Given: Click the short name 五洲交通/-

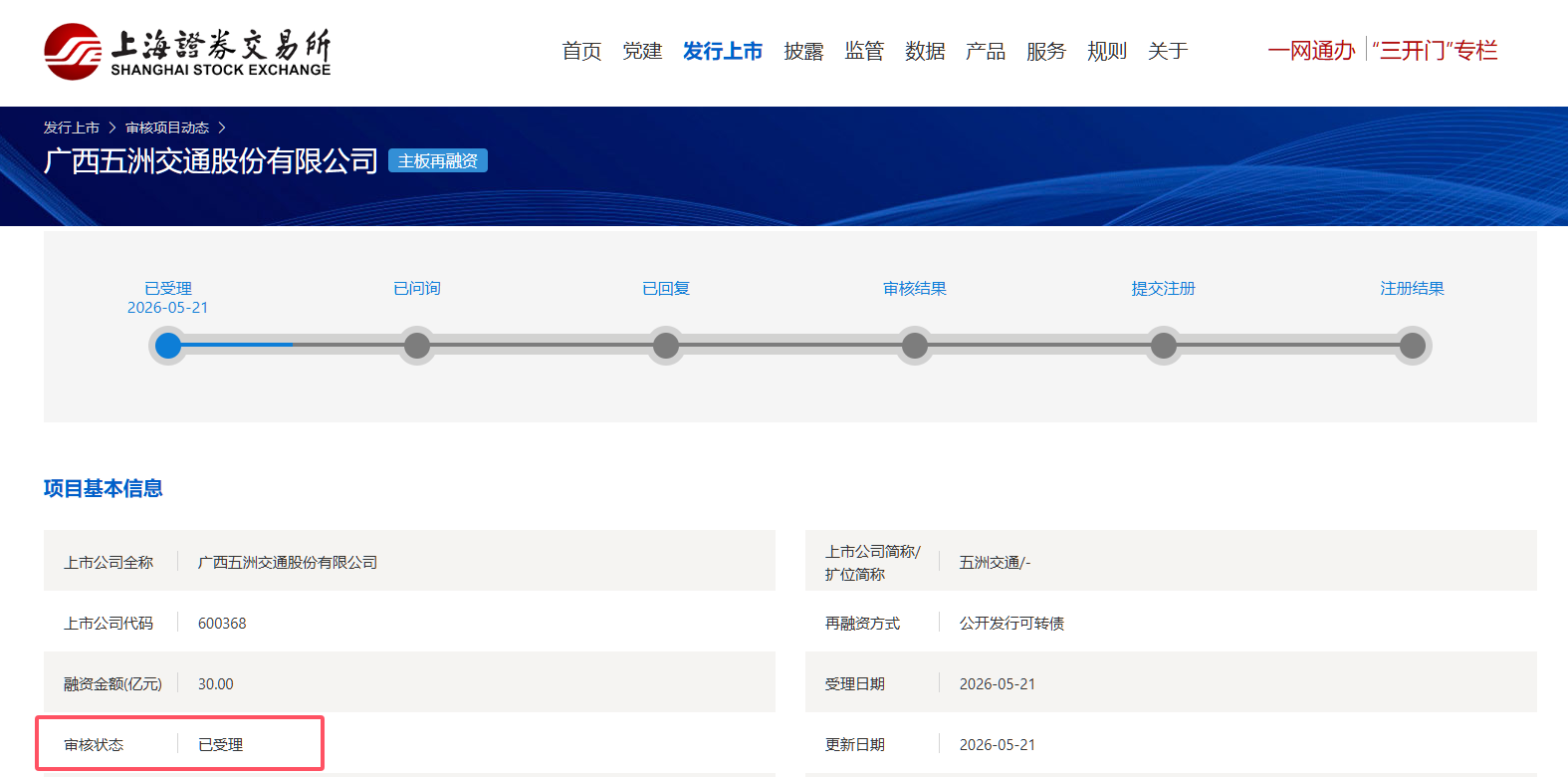Looking at the screenshot, I should pyautogui.click(x=995, y=563).
